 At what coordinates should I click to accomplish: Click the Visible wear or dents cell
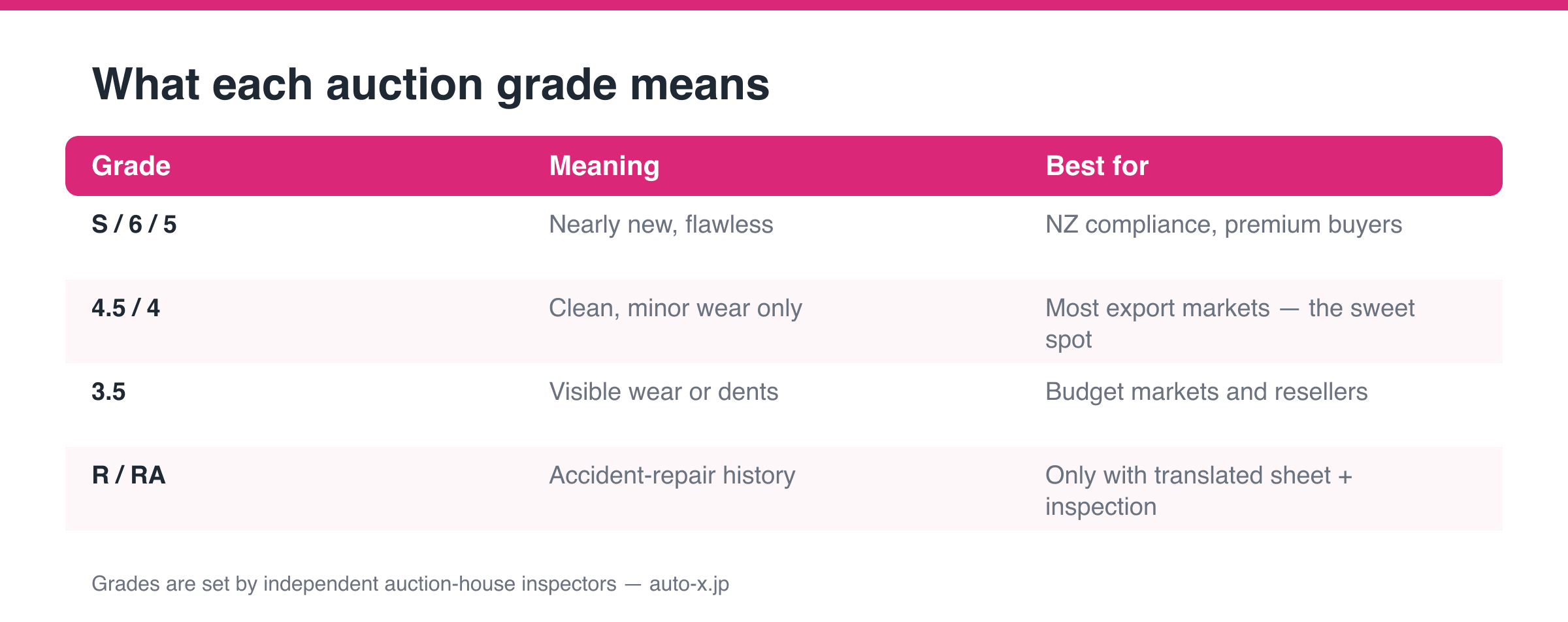tap(664, 392)
